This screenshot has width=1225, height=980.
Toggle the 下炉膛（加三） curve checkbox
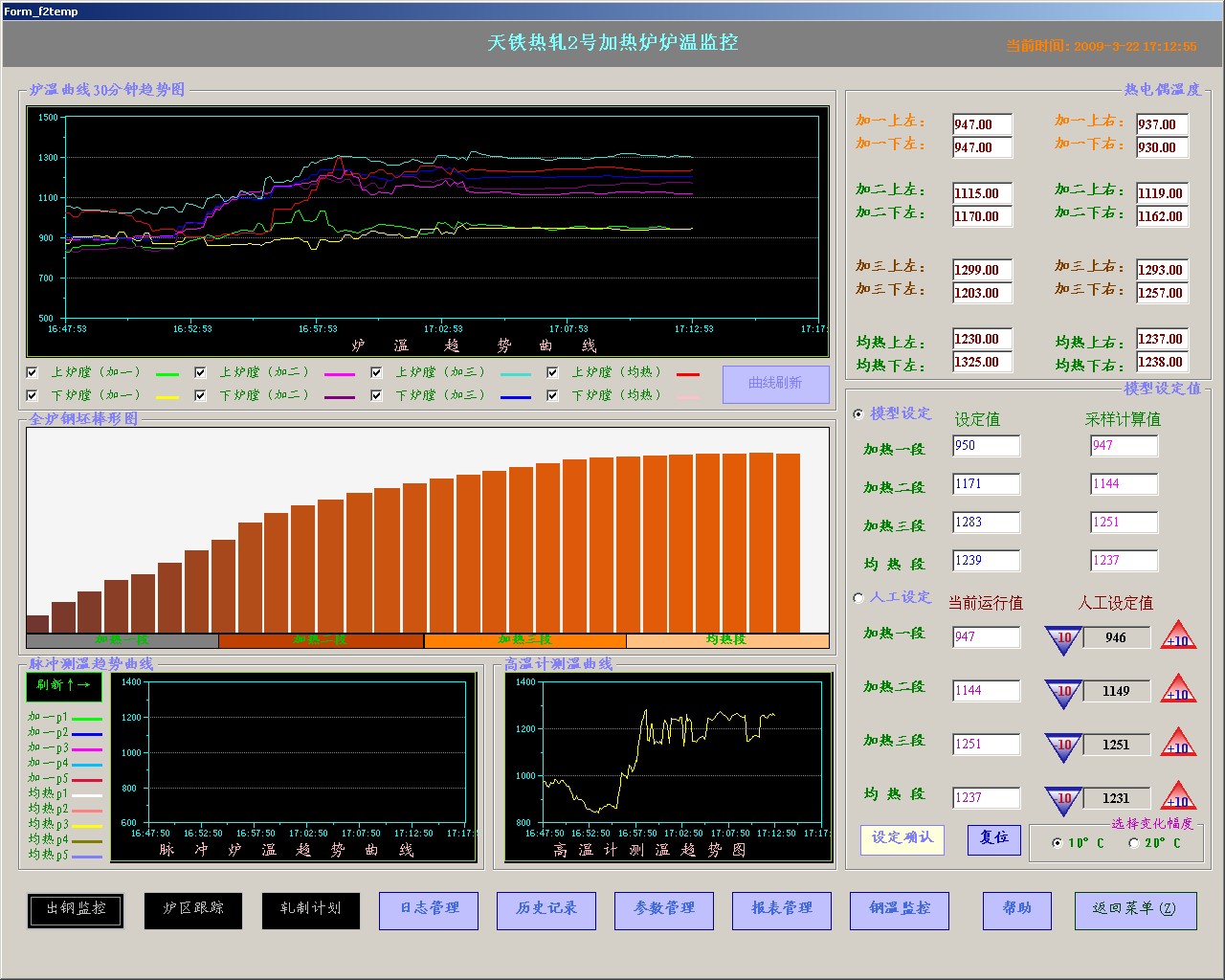click(x=376, y=395)
